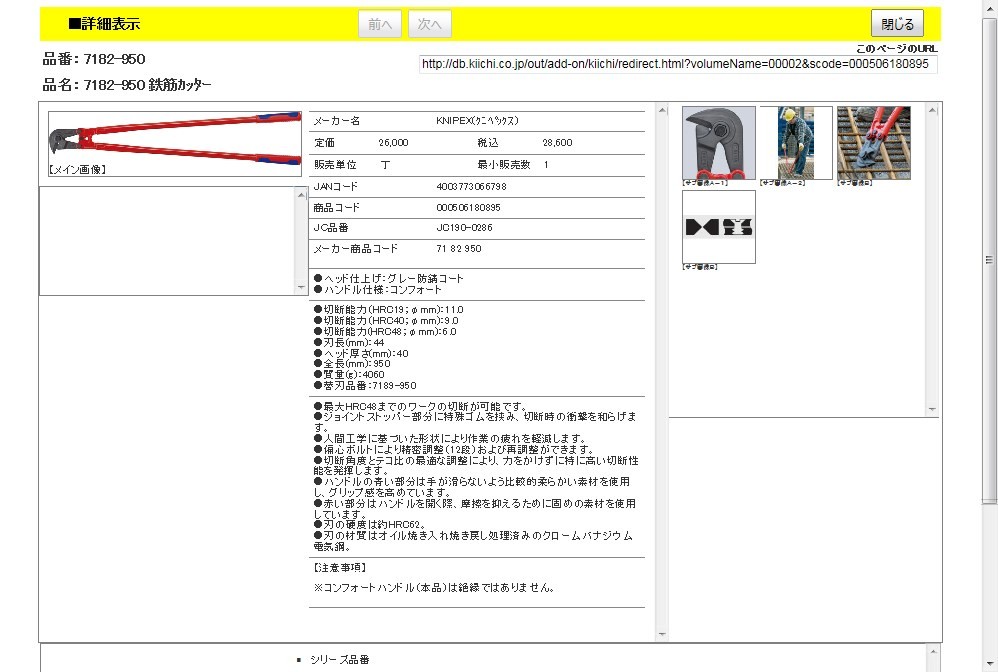Select the page URL input field
998x672 pixels.
[x=678, y=64]
